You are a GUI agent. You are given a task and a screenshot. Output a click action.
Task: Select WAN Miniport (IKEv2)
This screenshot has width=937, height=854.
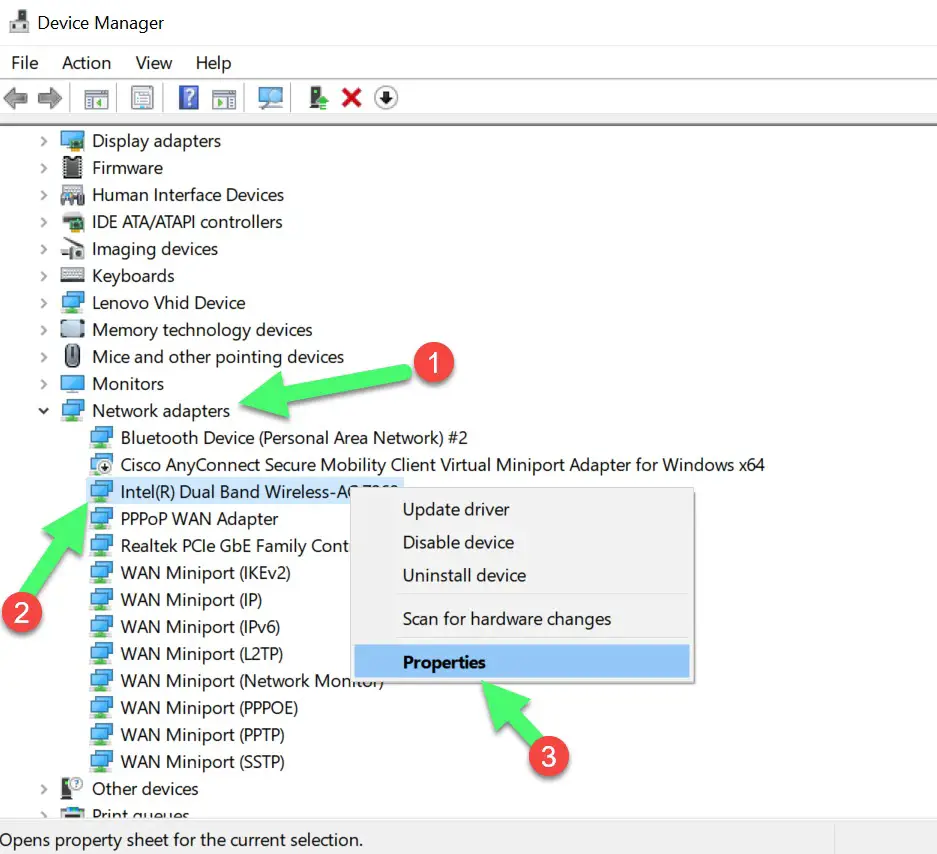(x=205, y=573)
